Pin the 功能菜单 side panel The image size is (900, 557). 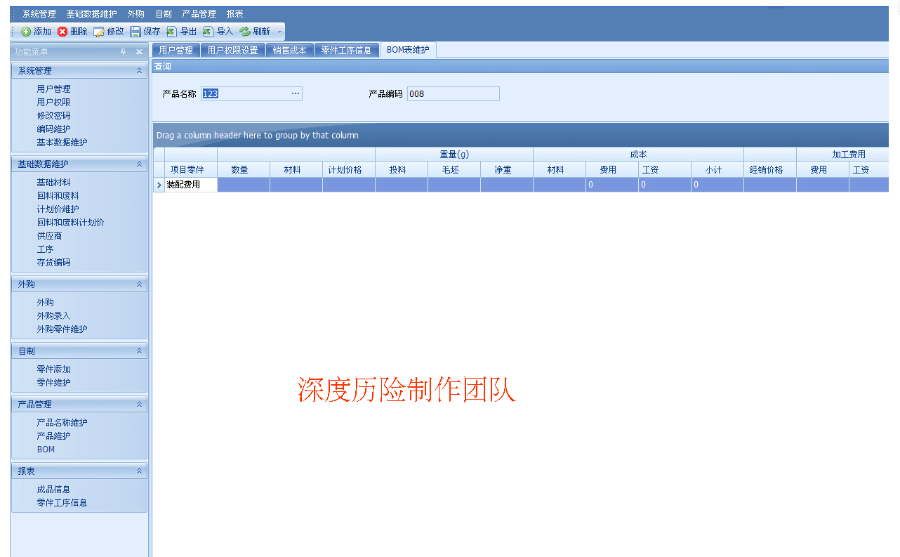(x=123, y=52)
